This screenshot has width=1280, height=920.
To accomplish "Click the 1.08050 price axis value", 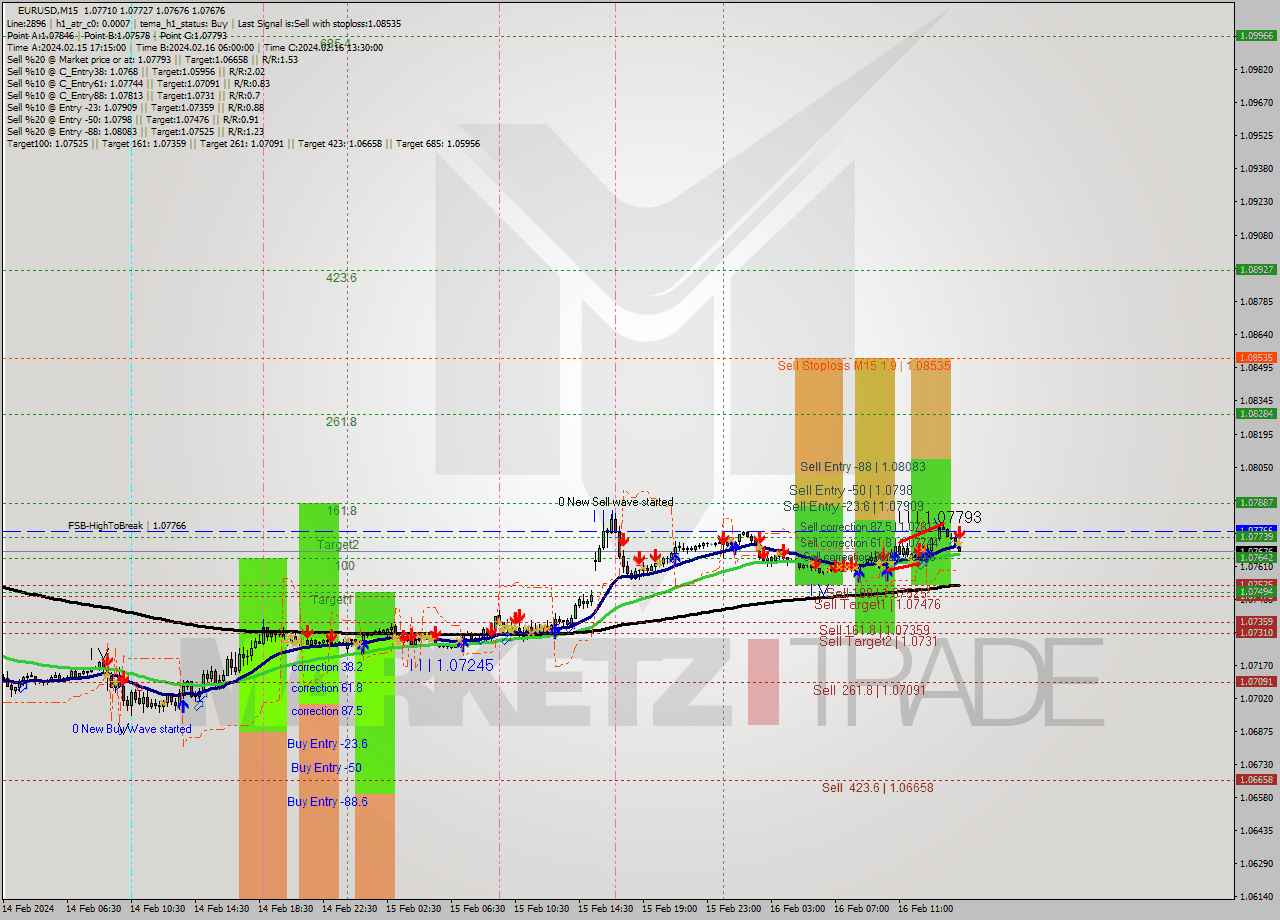I will pos(1256,468).
